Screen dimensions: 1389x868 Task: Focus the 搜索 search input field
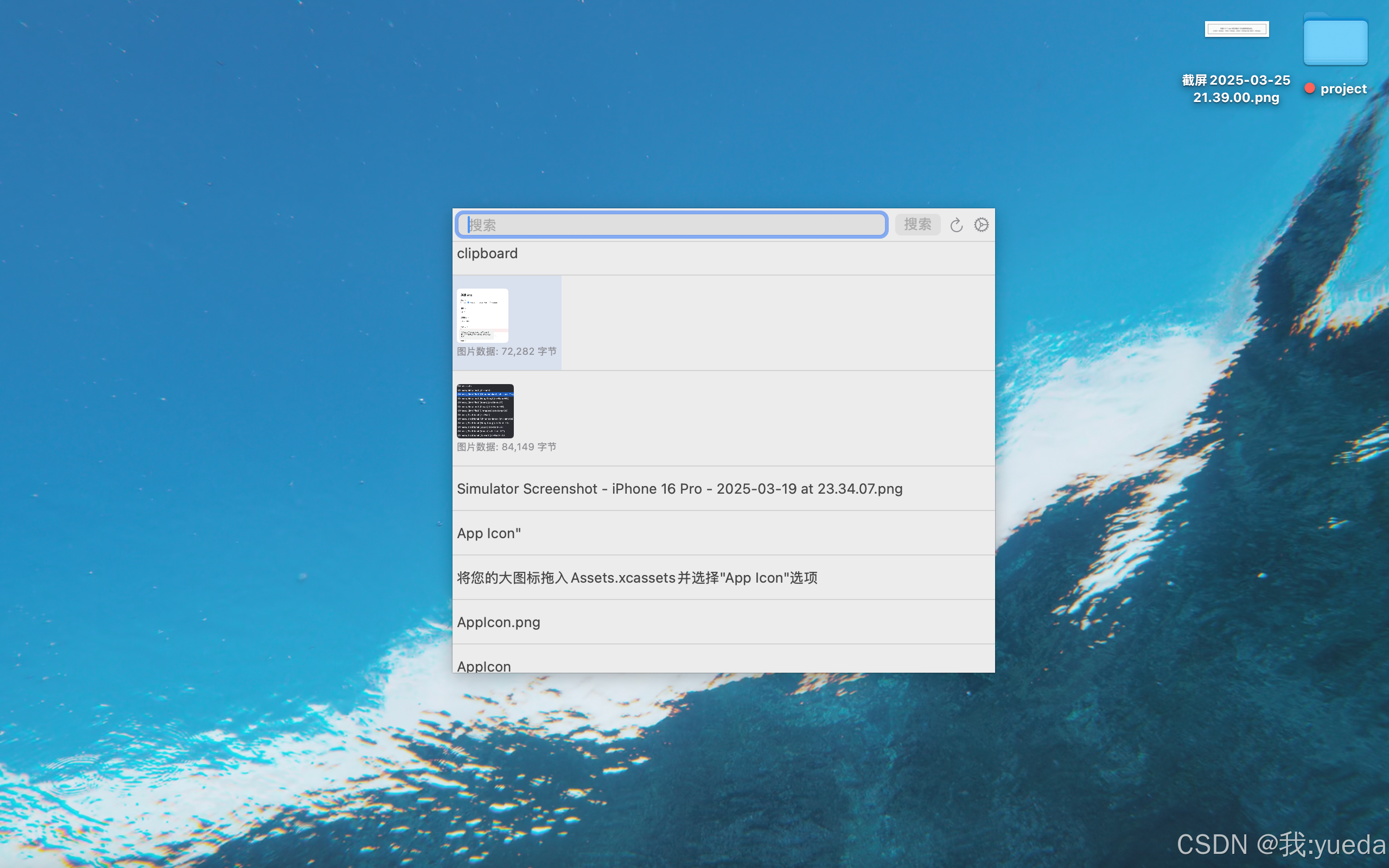672,225
